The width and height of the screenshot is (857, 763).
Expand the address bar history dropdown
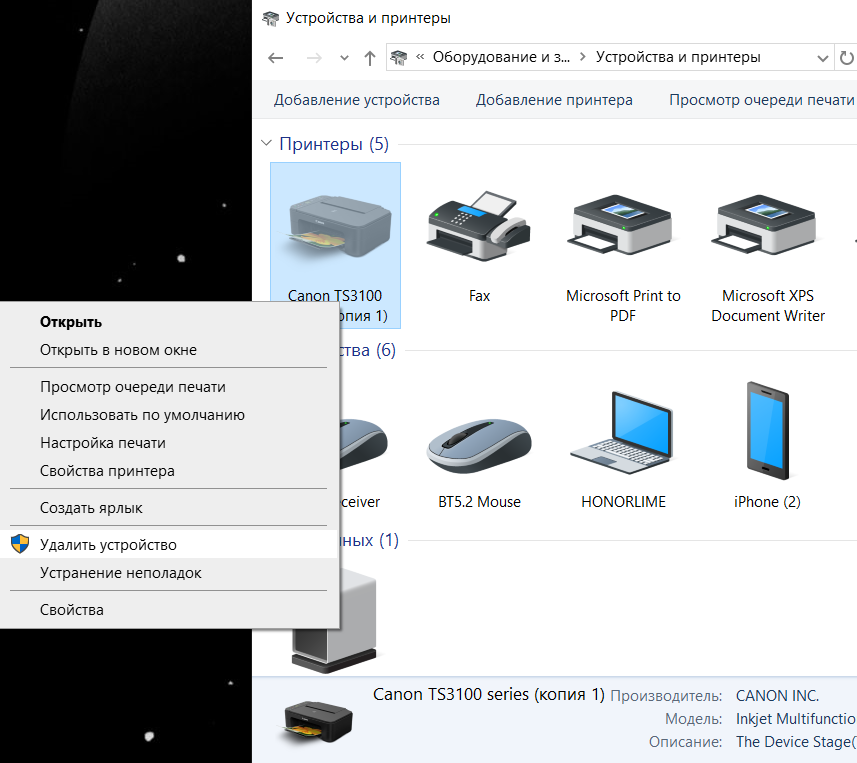[x=822, y=58]
